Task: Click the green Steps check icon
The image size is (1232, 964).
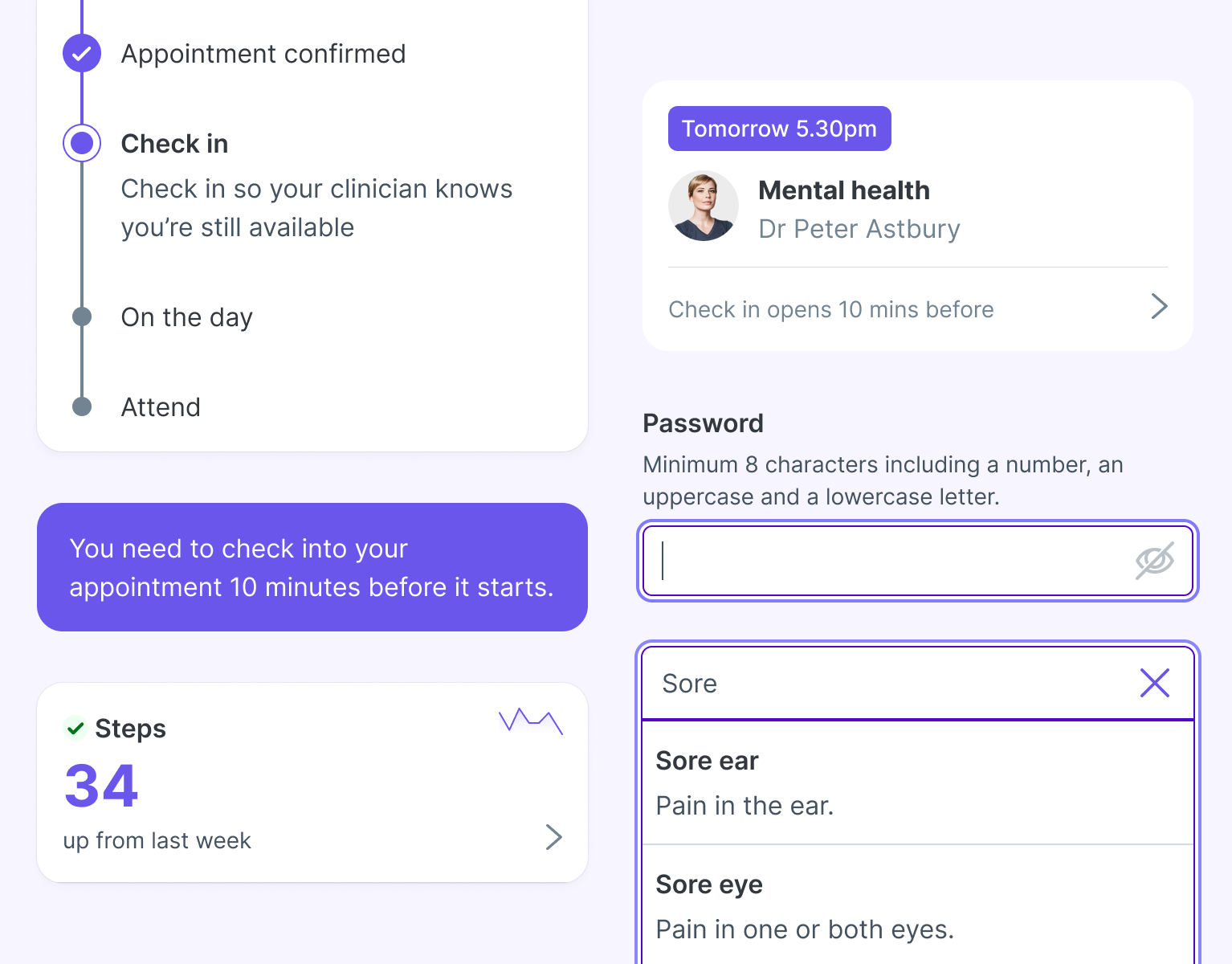Action: click(x=75, y=728)
